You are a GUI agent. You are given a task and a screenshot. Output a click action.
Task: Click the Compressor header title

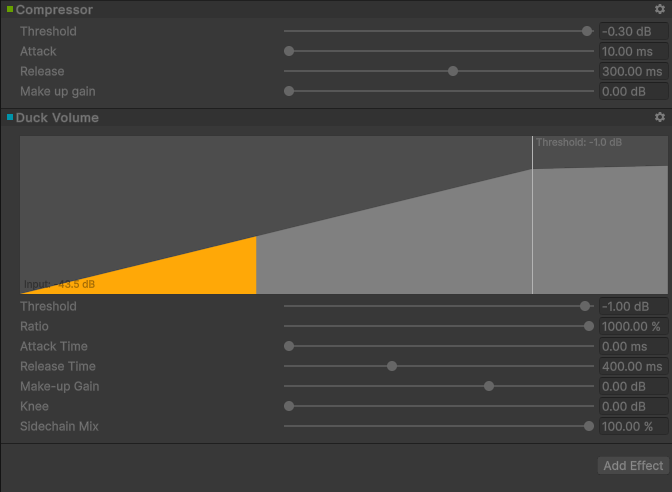[x=54, y=10]
